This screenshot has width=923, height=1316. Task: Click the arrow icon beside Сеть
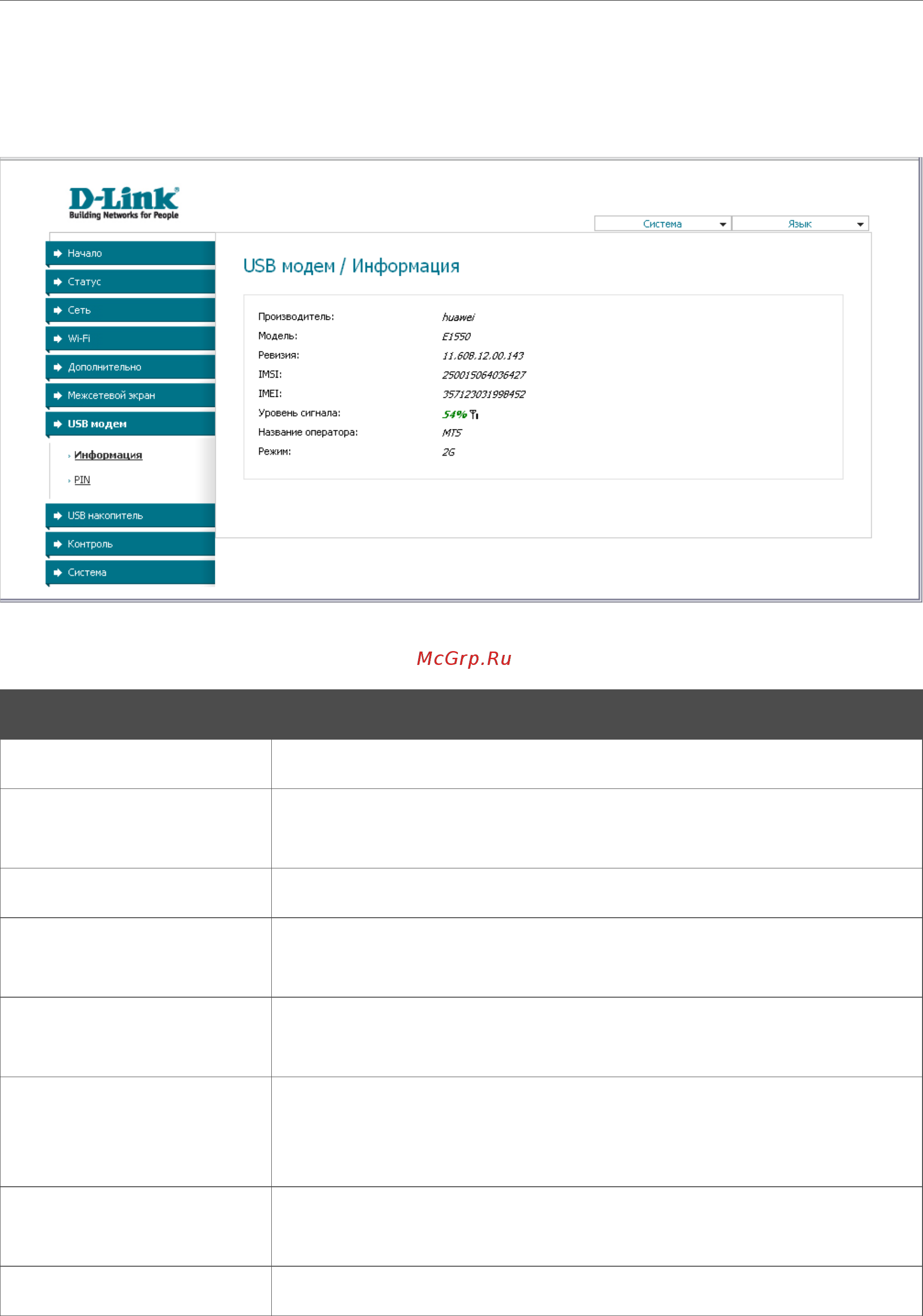(x=57, y=310)
